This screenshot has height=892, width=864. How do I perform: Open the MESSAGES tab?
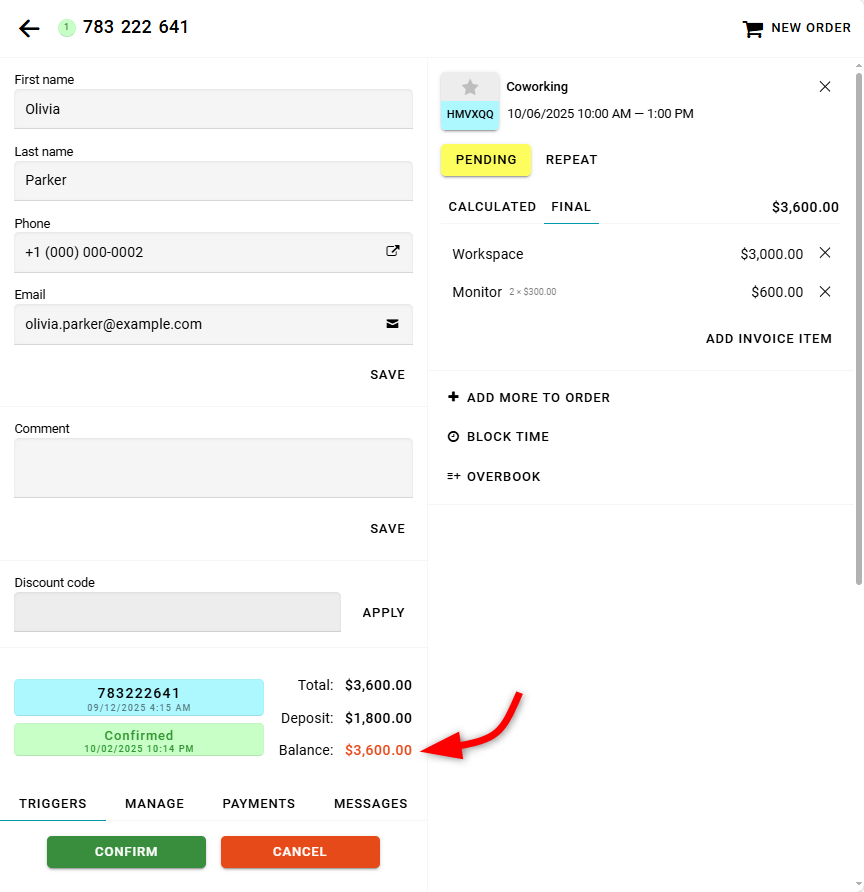click(371, 804)
